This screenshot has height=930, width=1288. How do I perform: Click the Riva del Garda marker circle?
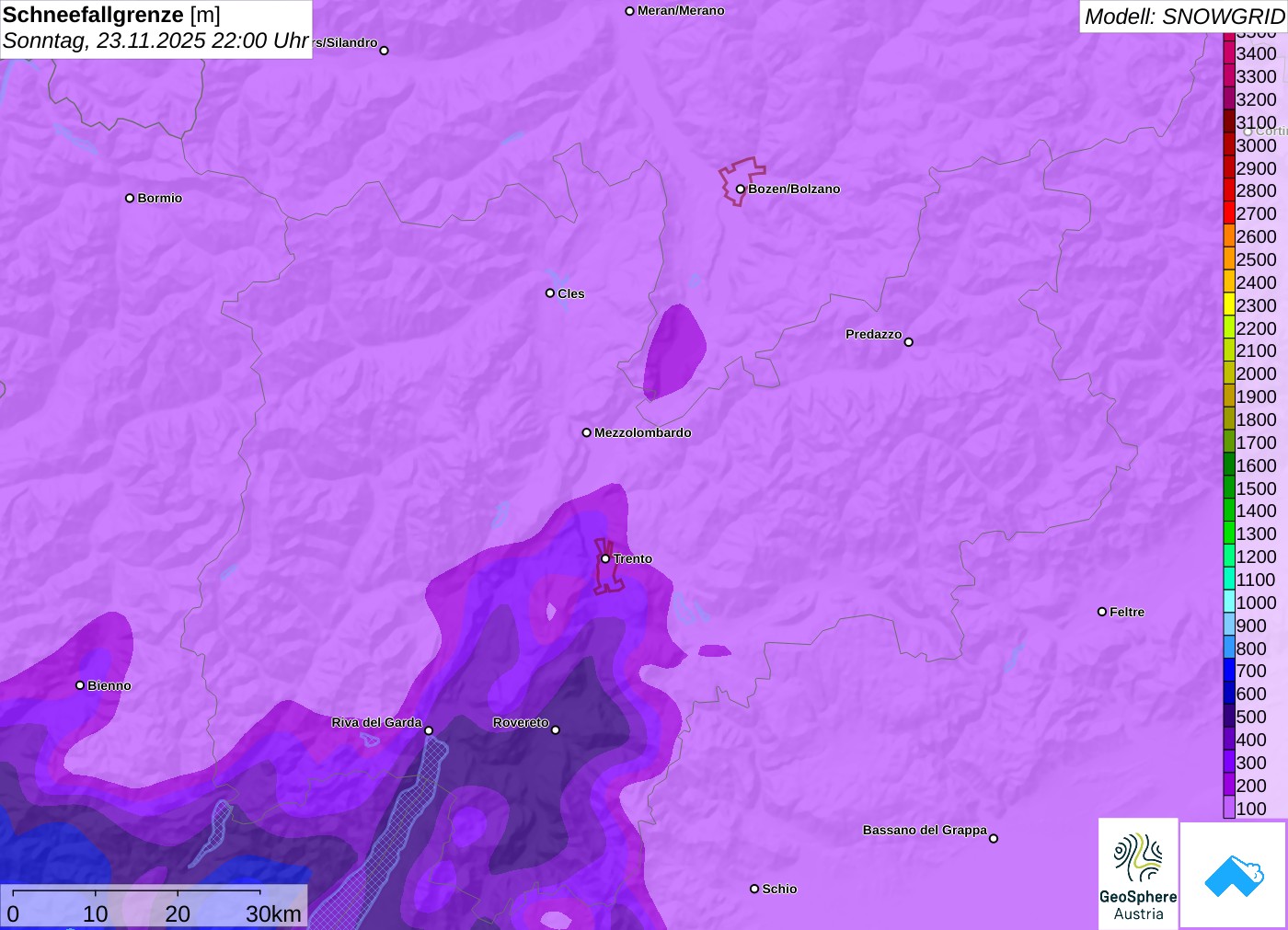pos(429,730)
